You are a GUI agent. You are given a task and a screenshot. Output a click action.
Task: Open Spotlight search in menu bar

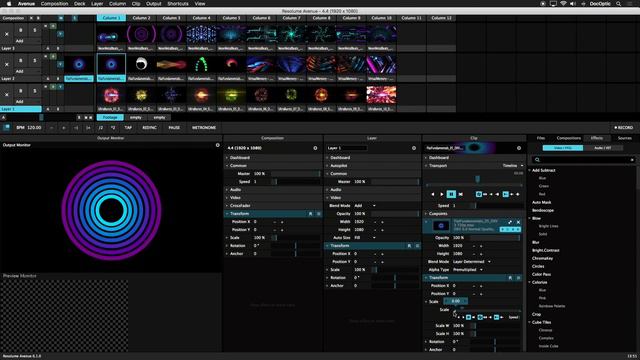tap(619, 4)
